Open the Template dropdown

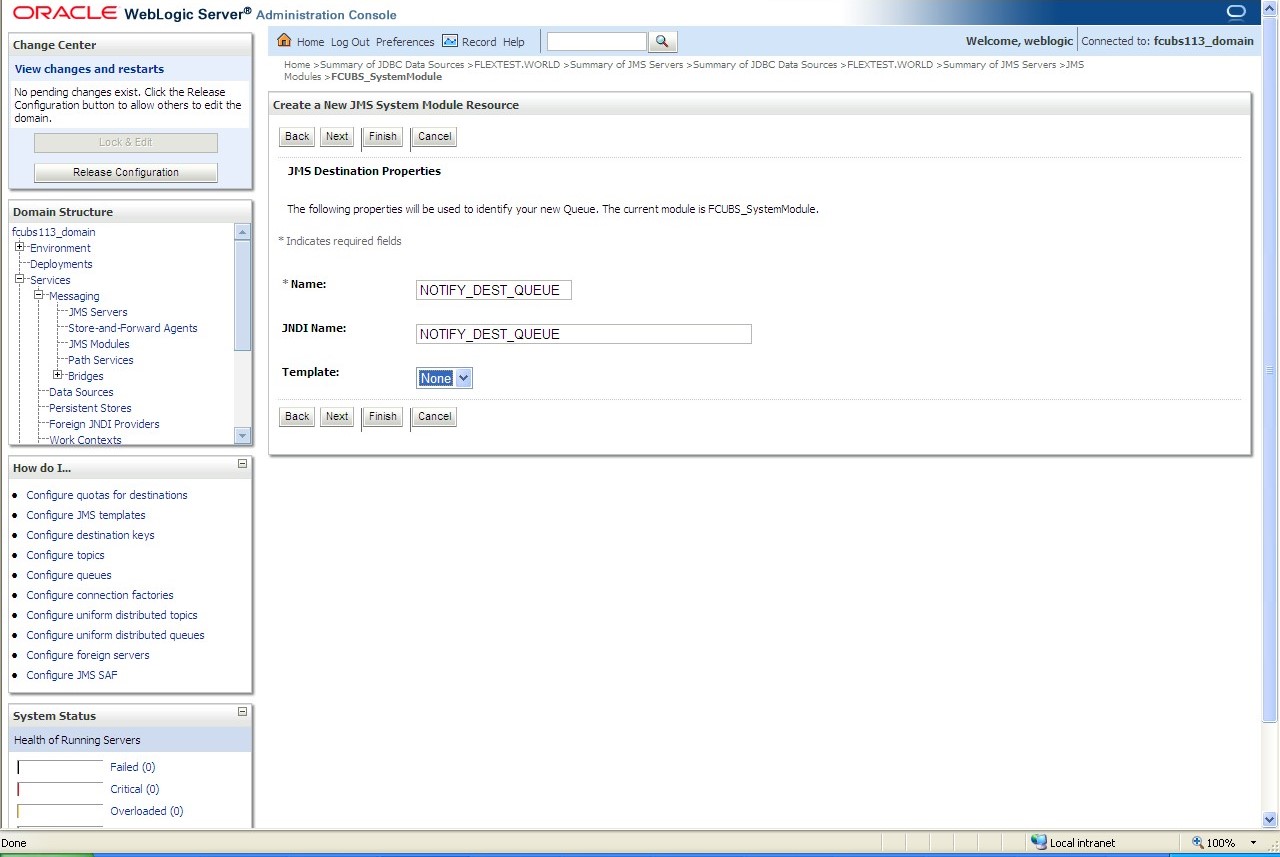click(444, 378)
